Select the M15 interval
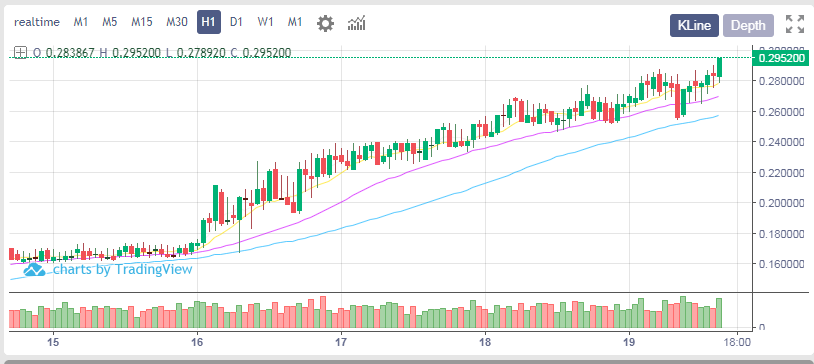The height and width of the screenshot is (364, 814). pos(142,22)
